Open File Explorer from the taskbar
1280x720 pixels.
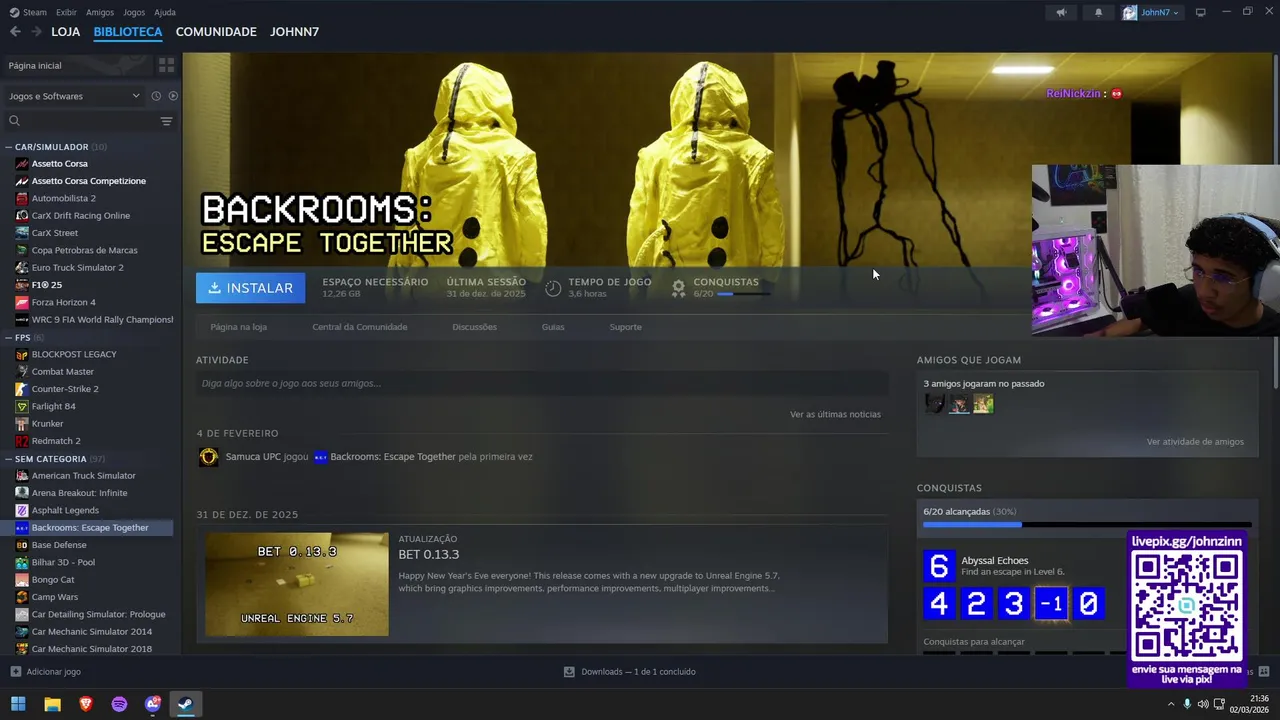(52, 704)
